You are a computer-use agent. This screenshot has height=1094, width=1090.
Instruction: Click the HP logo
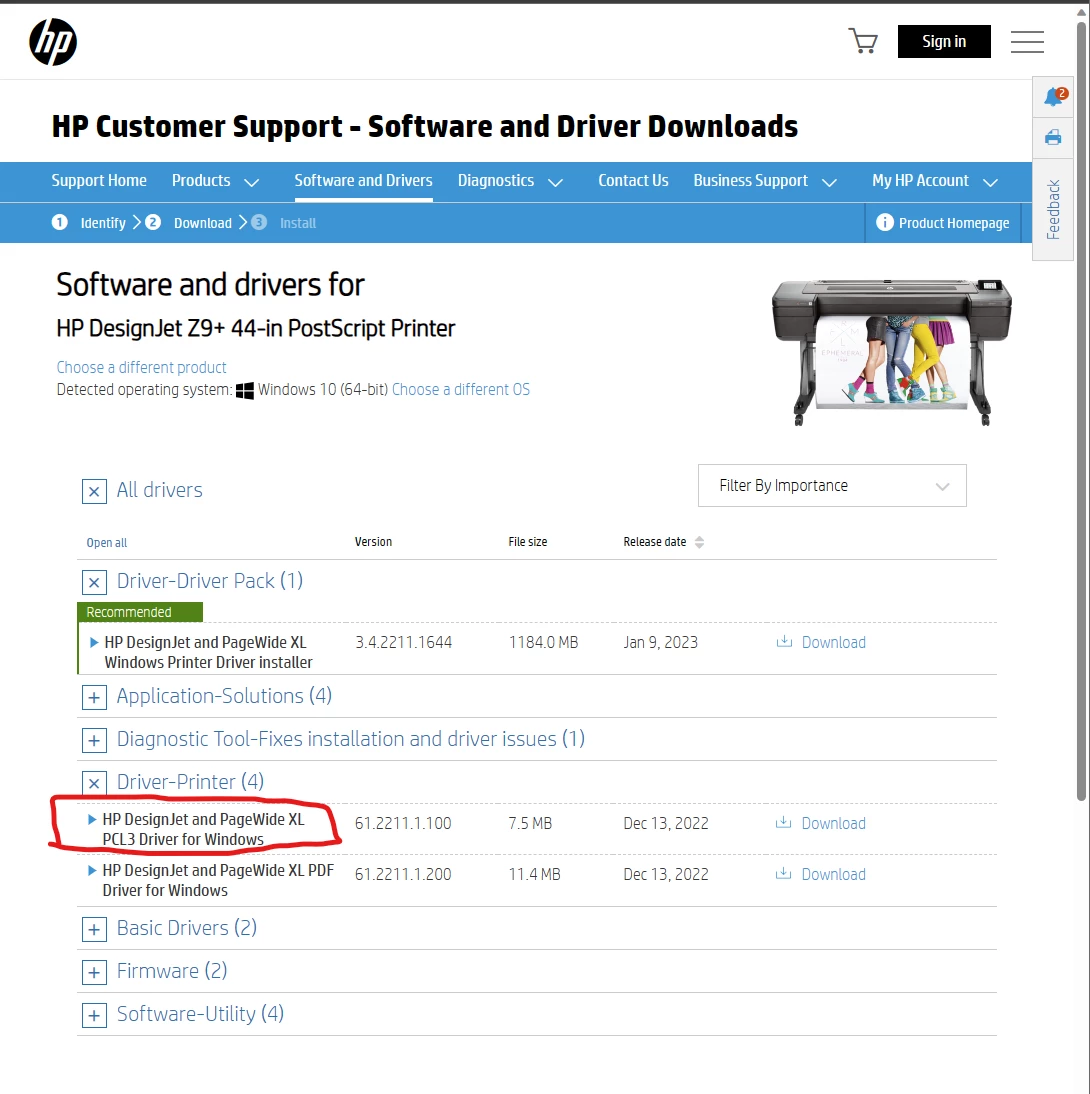53,42
